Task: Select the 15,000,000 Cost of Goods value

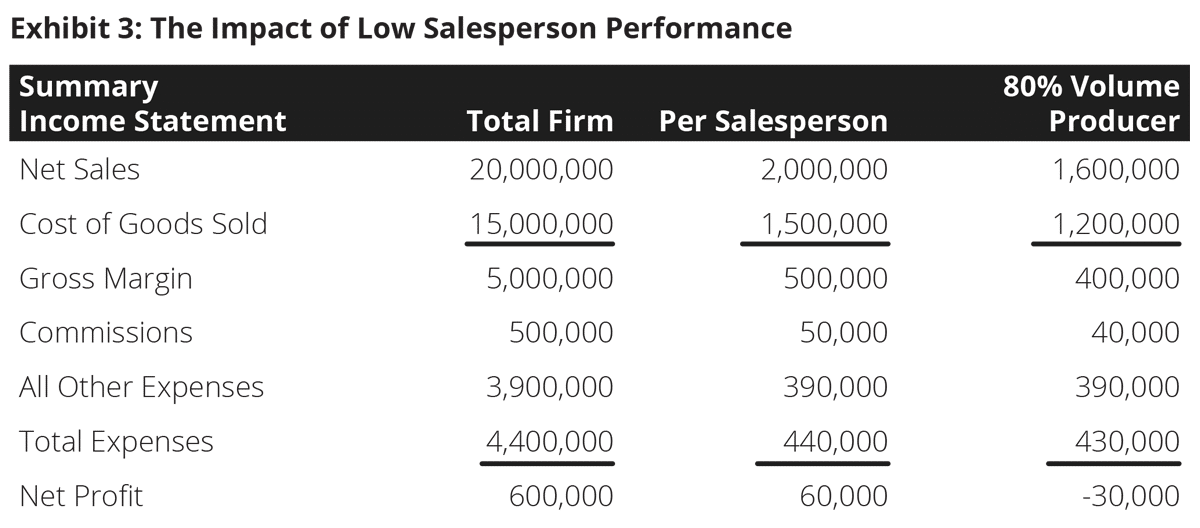Action: (541, 223)
